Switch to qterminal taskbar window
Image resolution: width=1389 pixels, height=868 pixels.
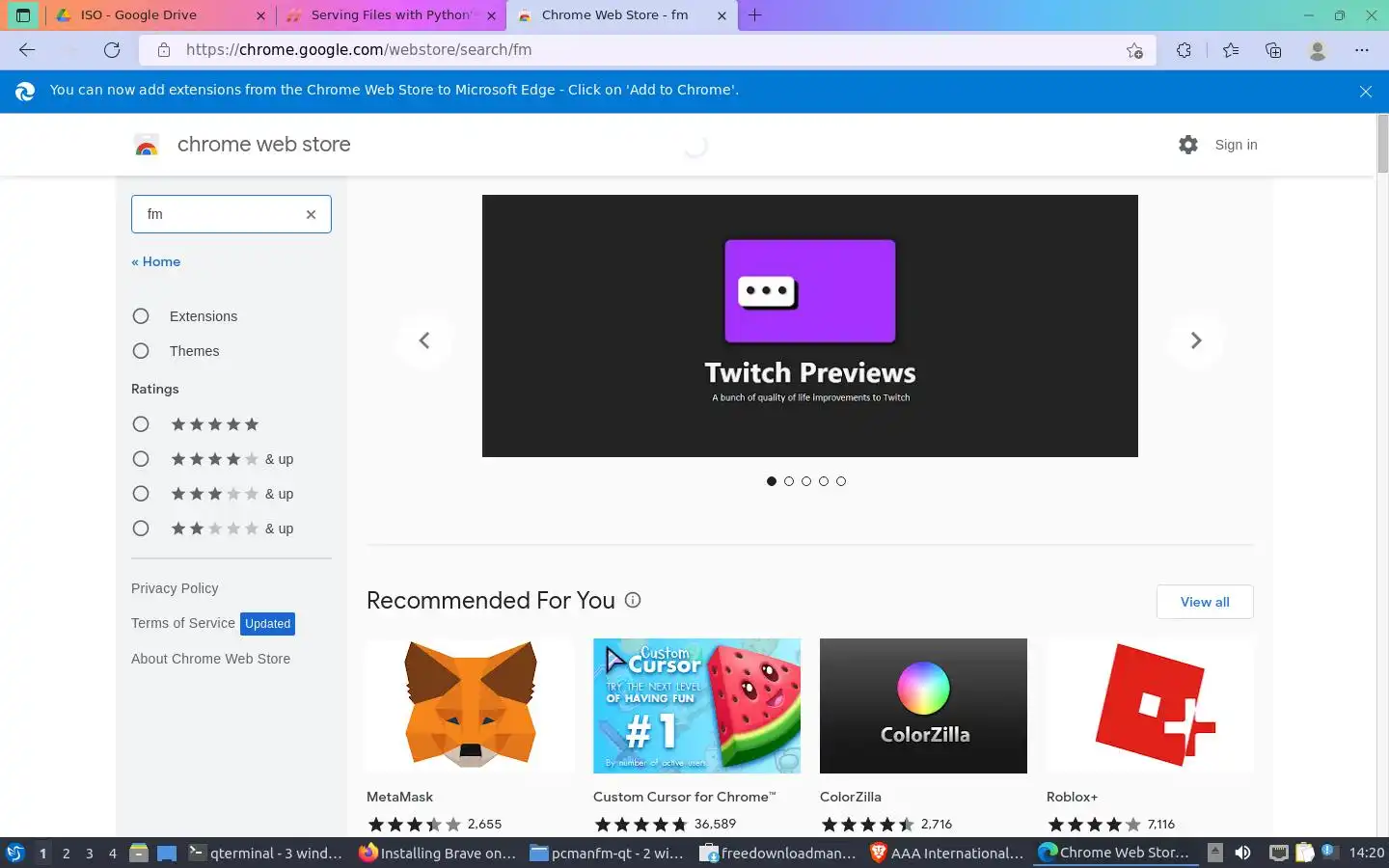(266, 853)
